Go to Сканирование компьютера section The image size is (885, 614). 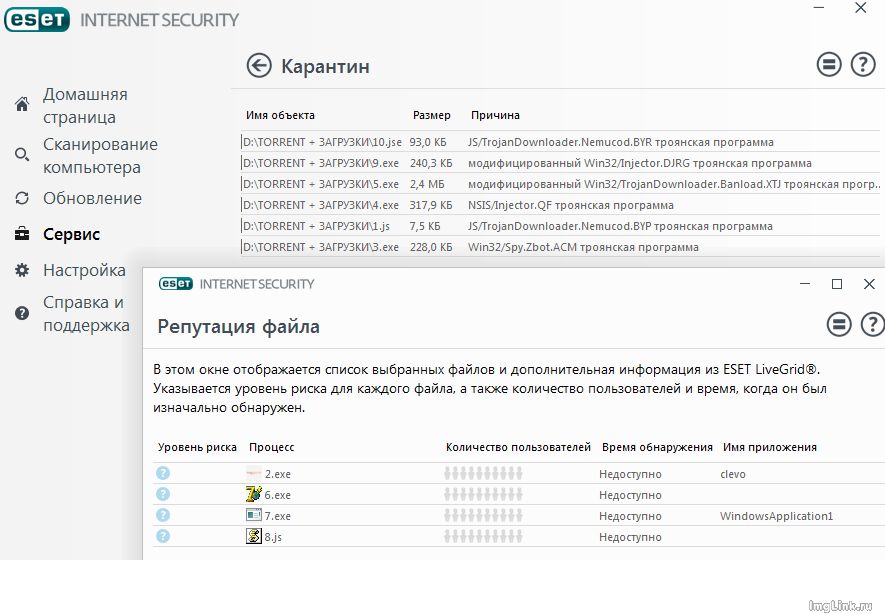[x=99, y=156]
